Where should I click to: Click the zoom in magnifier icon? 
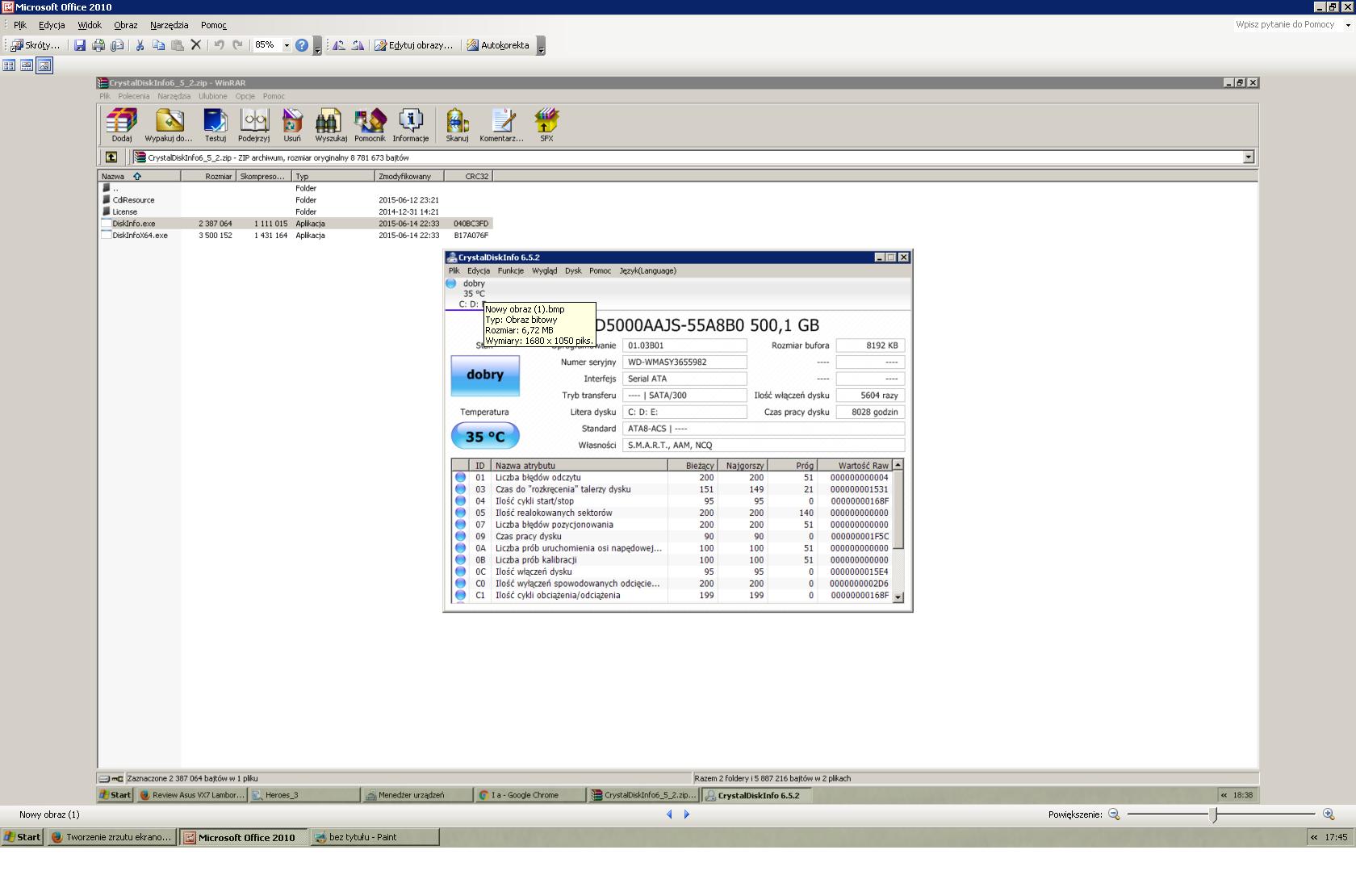[1329, 814]
